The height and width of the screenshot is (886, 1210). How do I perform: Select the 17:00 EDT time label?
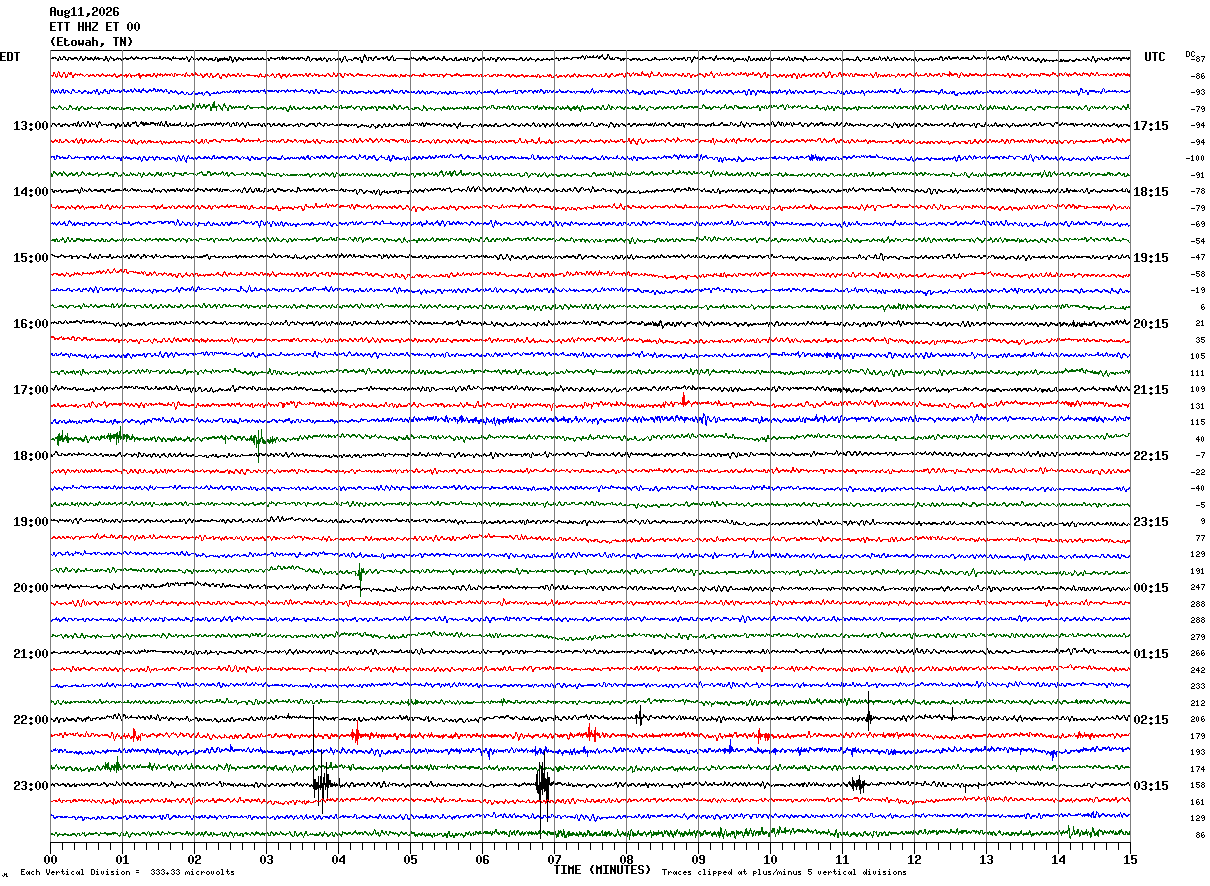[x=31, y=390]
